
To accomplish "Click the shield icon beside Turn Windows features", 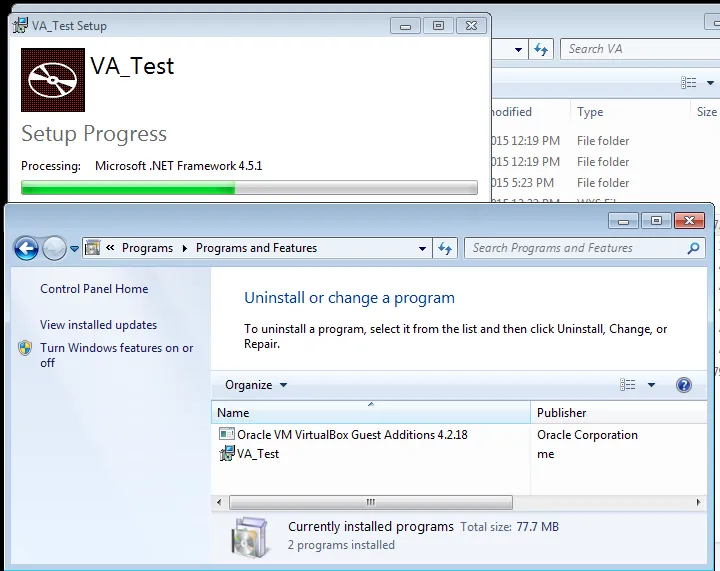I will pos(25,348).
